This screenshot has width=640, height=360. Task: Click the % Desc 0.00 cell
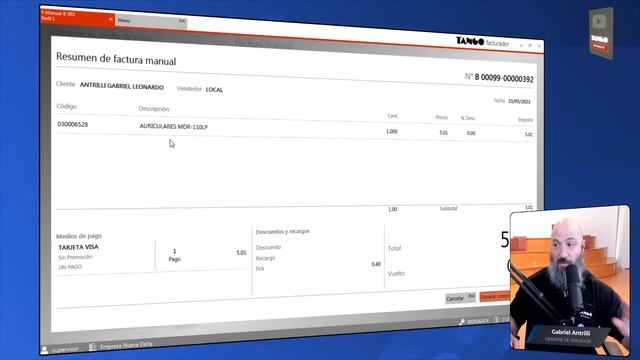(x=471, y=133)
